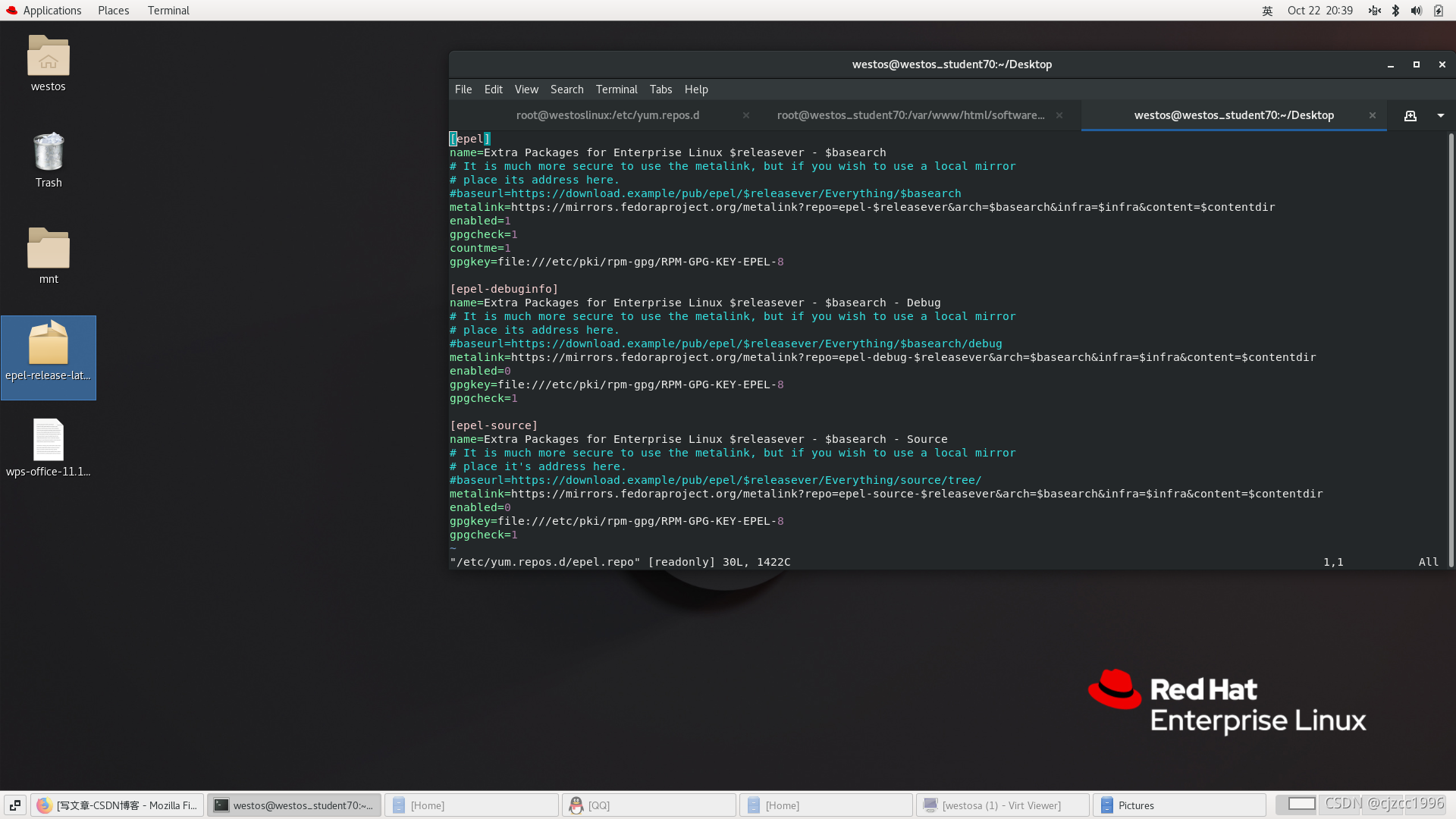Close the /var/www/html/software tab
The height and width of the screenshot is (819, 1456).
pos(1059,115)
